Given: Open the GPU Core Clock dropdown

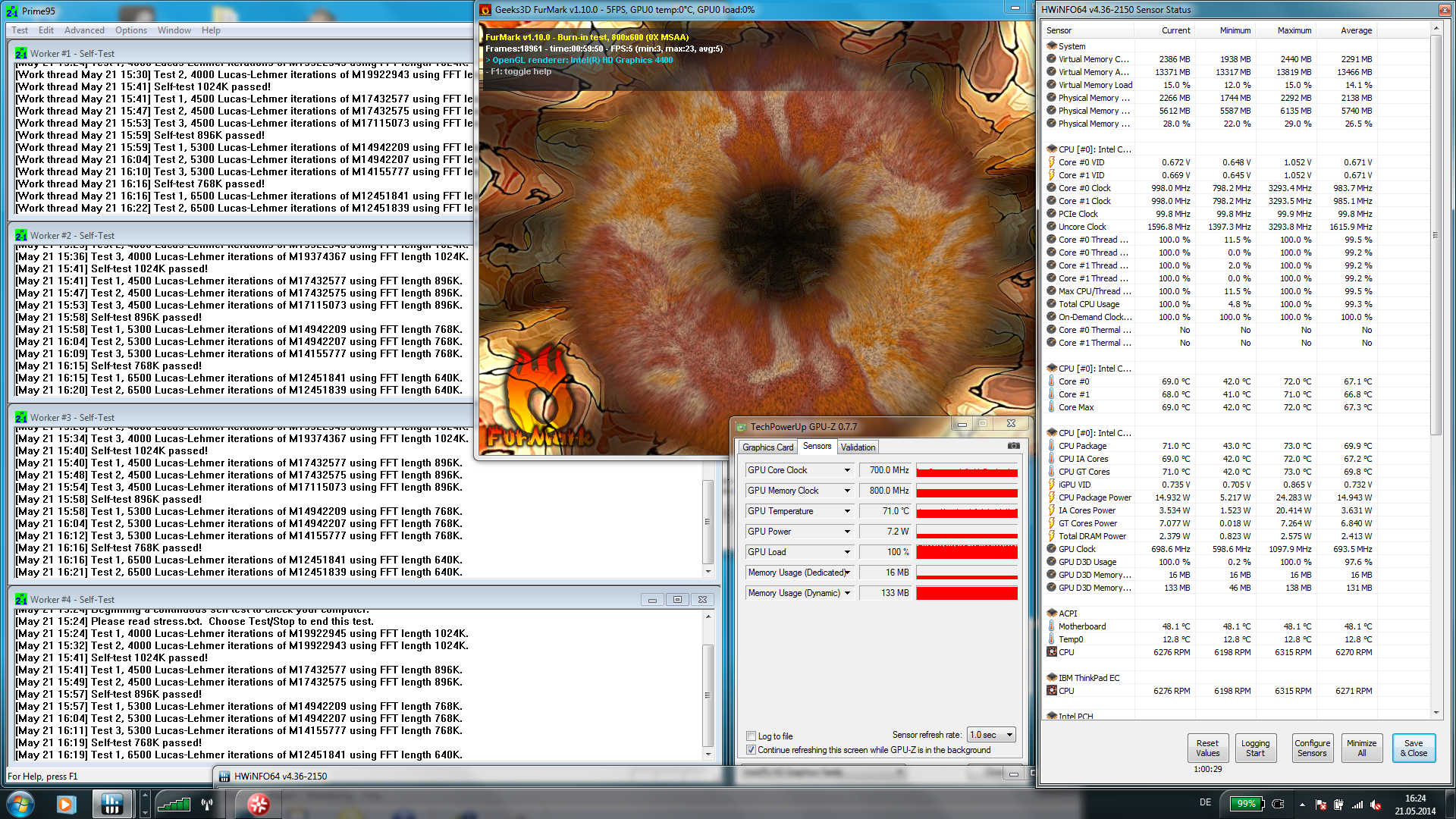Looking at the screenshot, I should 847,470.
